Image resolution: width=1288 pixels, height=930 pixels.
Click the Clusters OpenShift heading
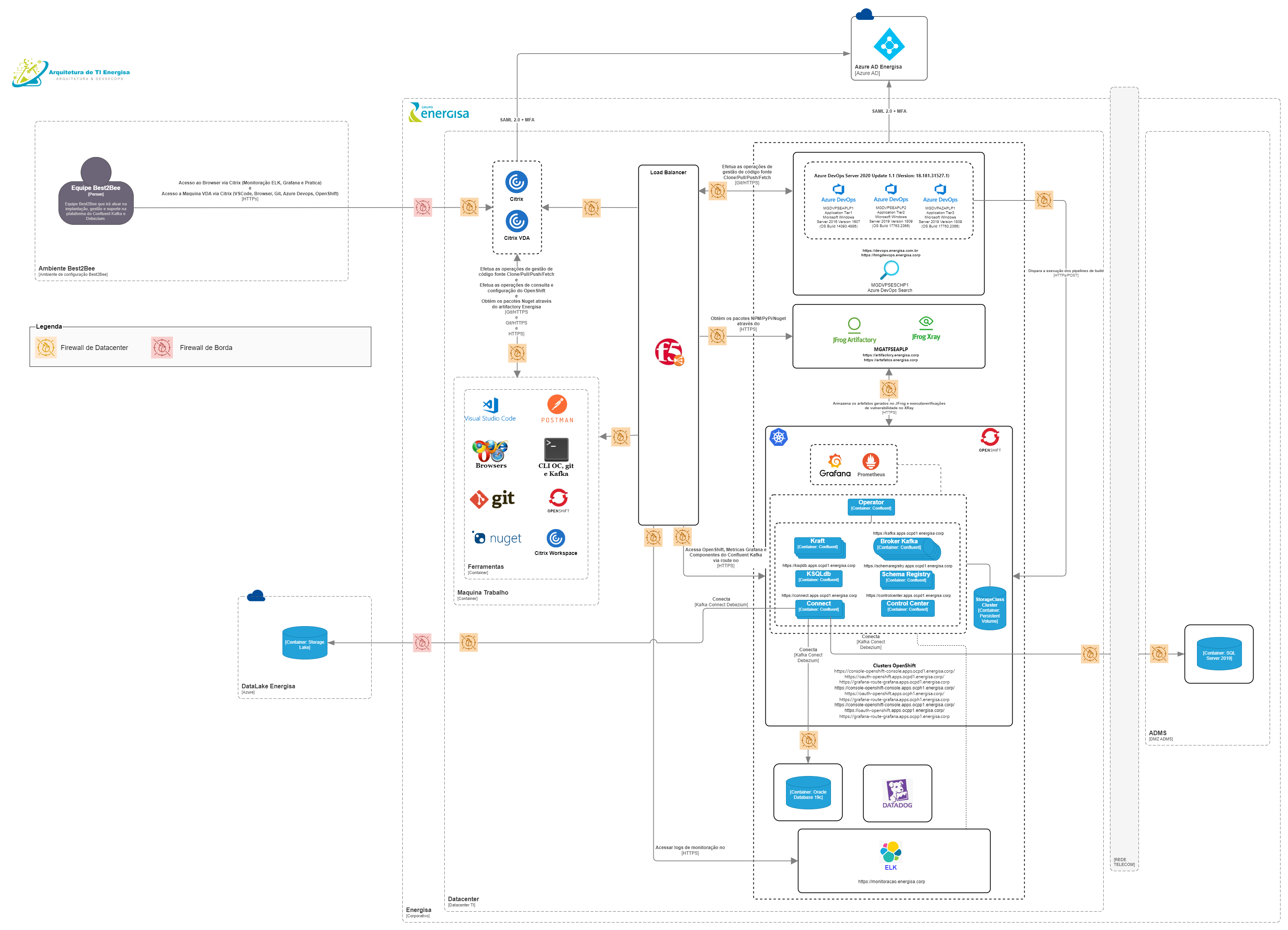(x=894, y=665)
